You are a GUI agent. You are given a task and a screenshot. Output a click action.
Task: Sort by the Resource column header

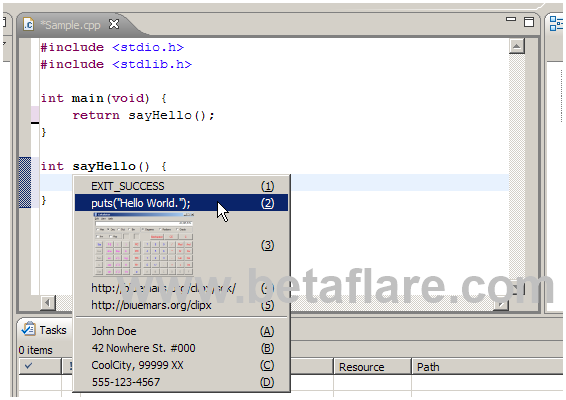[372, 366]
